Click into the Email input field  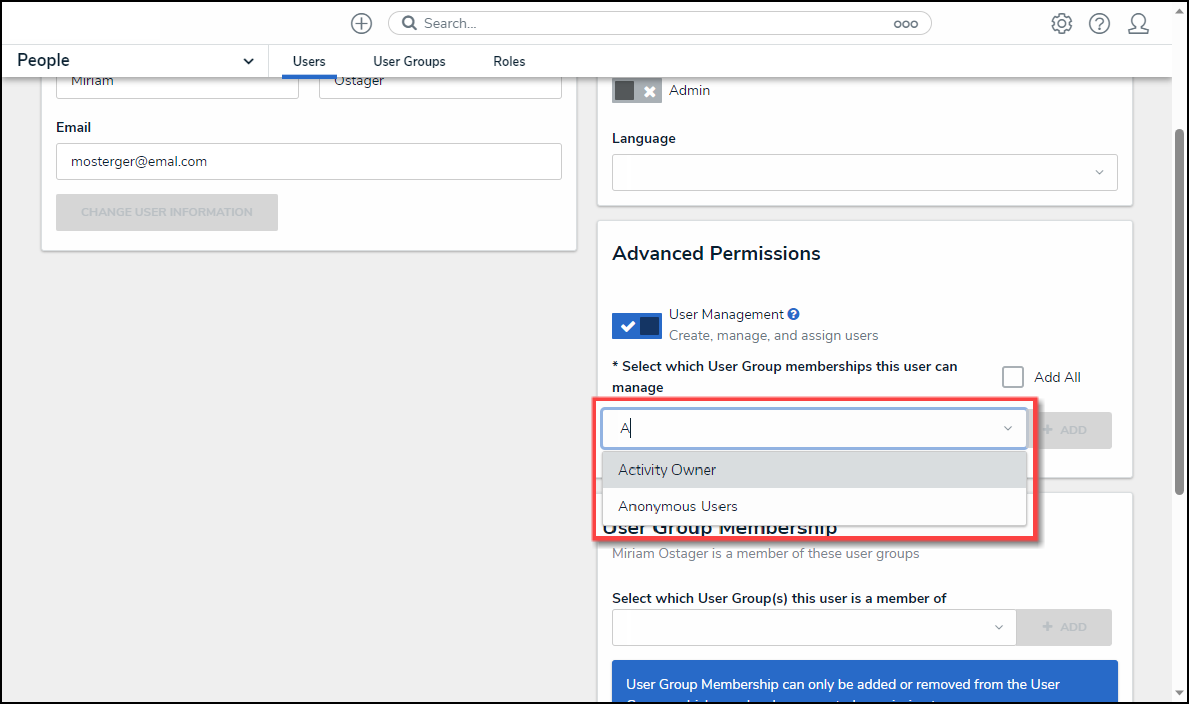[309, 162]
